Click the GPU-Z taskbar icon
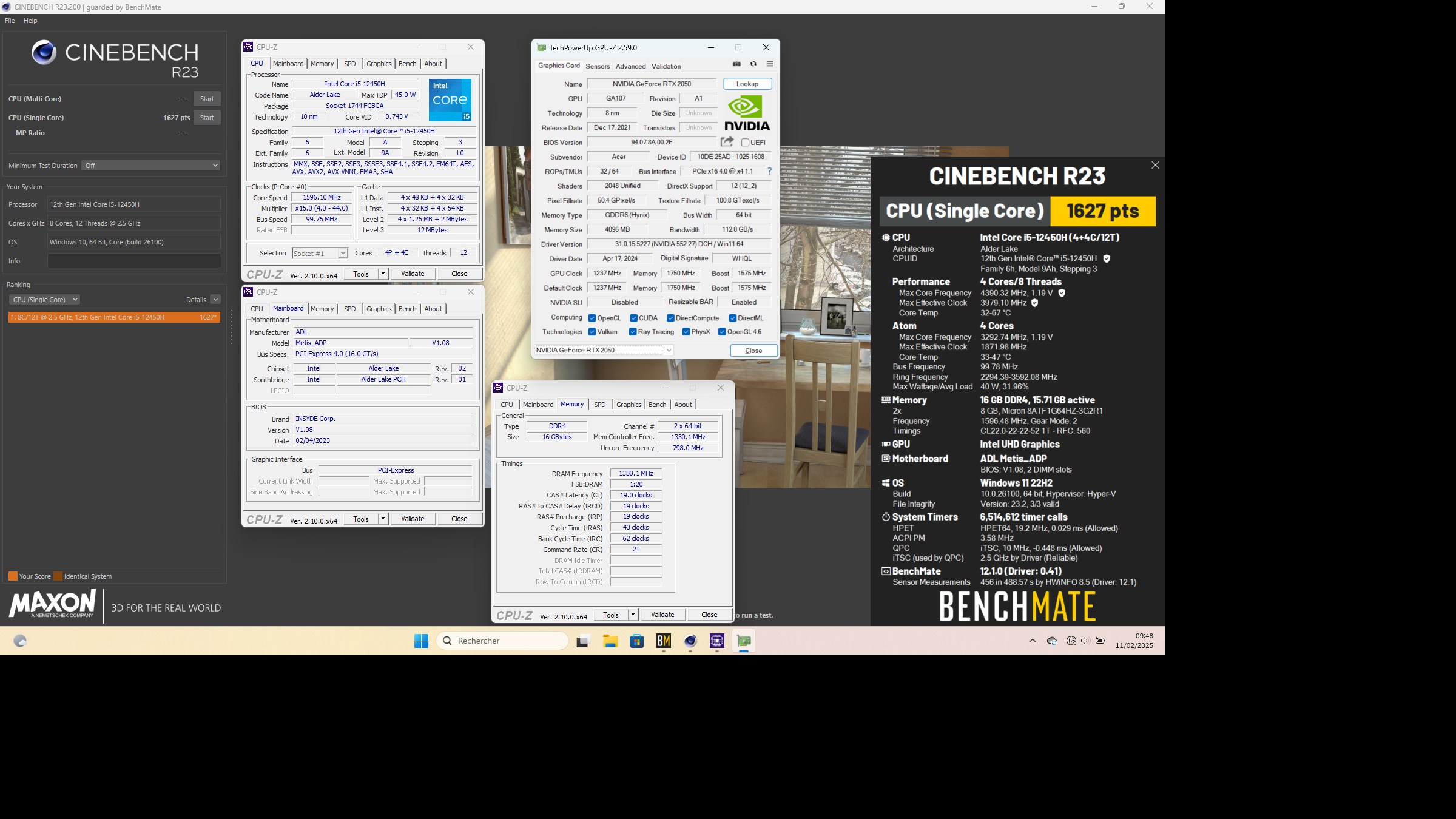Image resolution: width=1456 pixels, height=819 pixels. pos(744,641)
